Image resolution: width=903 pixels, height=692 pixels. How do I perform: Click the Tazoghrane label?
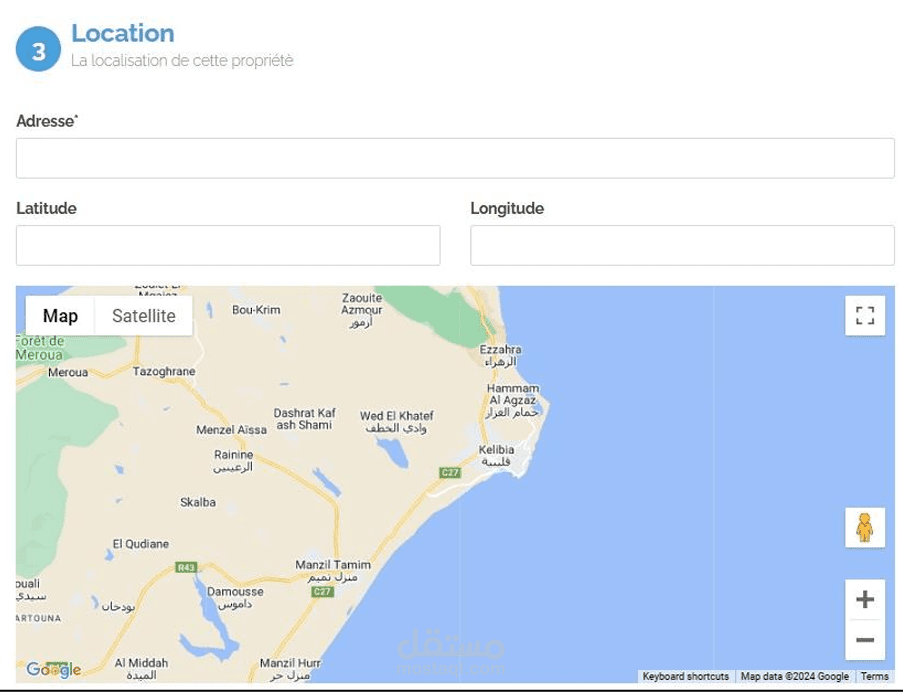(x=164, y=371)
